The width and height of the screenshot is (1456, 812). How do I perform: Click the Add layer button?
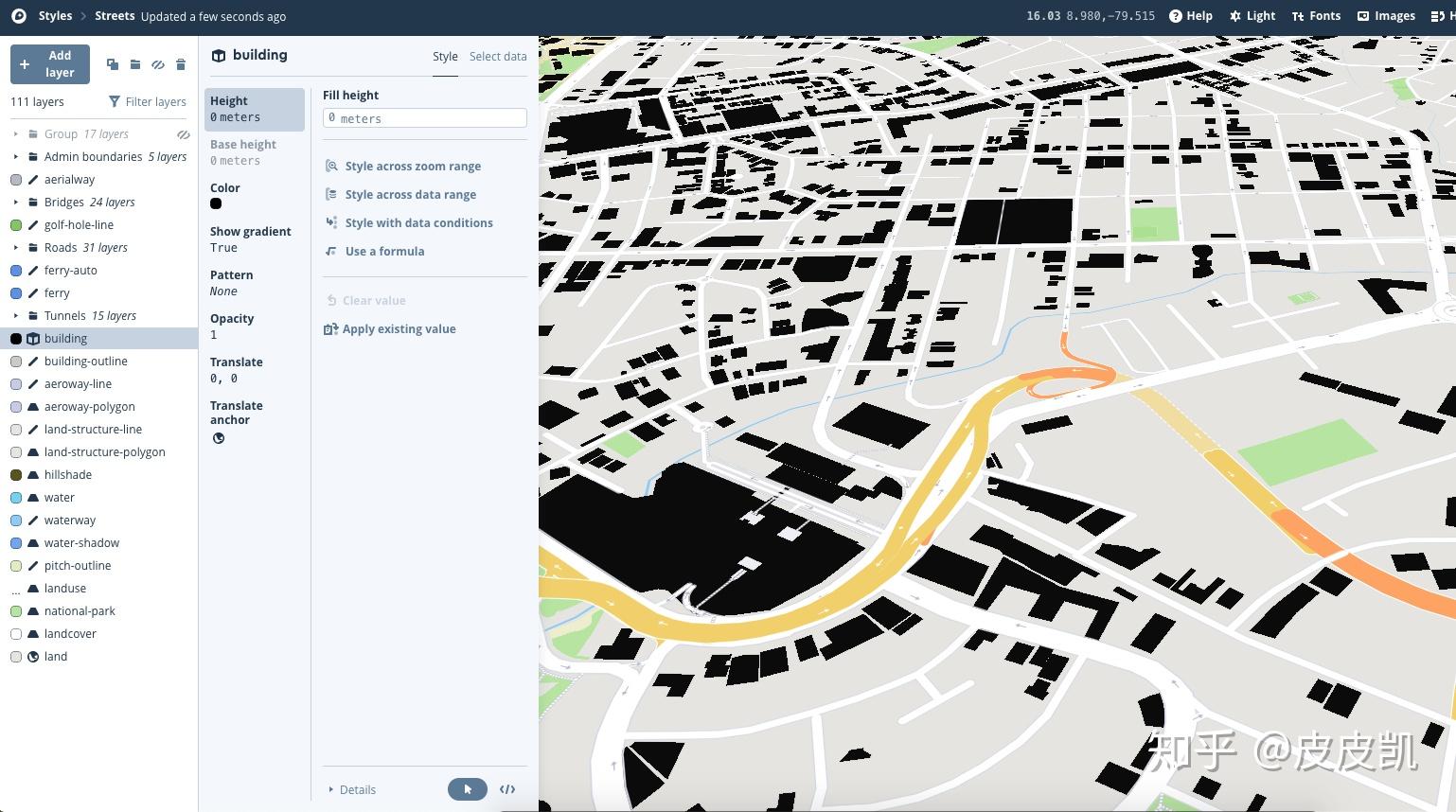(49, 63)
